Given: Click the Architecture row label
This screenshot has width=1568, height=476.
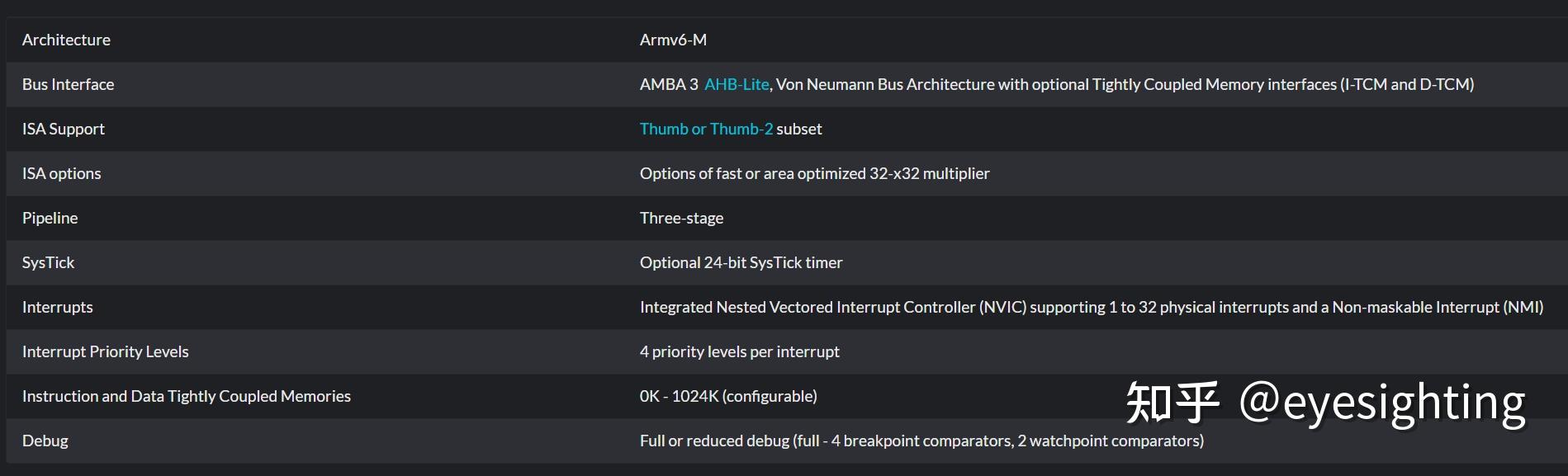Looking at the screenshot, I should pos(66,40).
